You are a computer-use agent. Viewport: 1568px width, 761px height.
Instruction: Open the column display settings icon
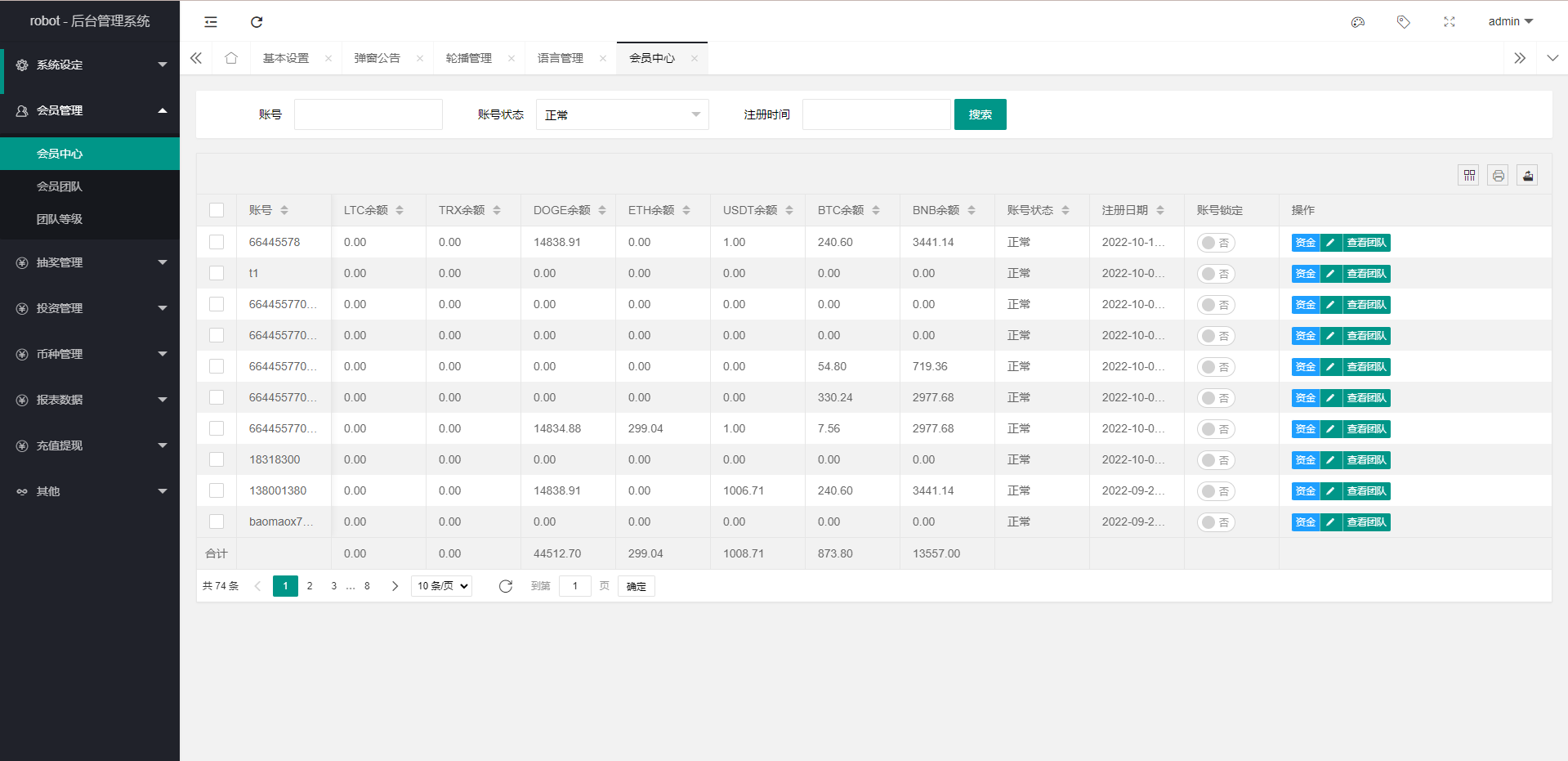(x=1468, y=174)
